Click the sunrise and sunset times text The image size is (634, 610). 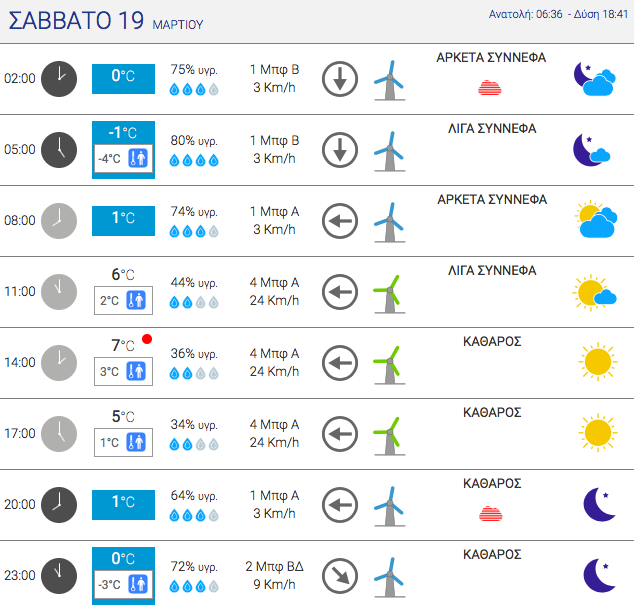(x=558, y=14)
